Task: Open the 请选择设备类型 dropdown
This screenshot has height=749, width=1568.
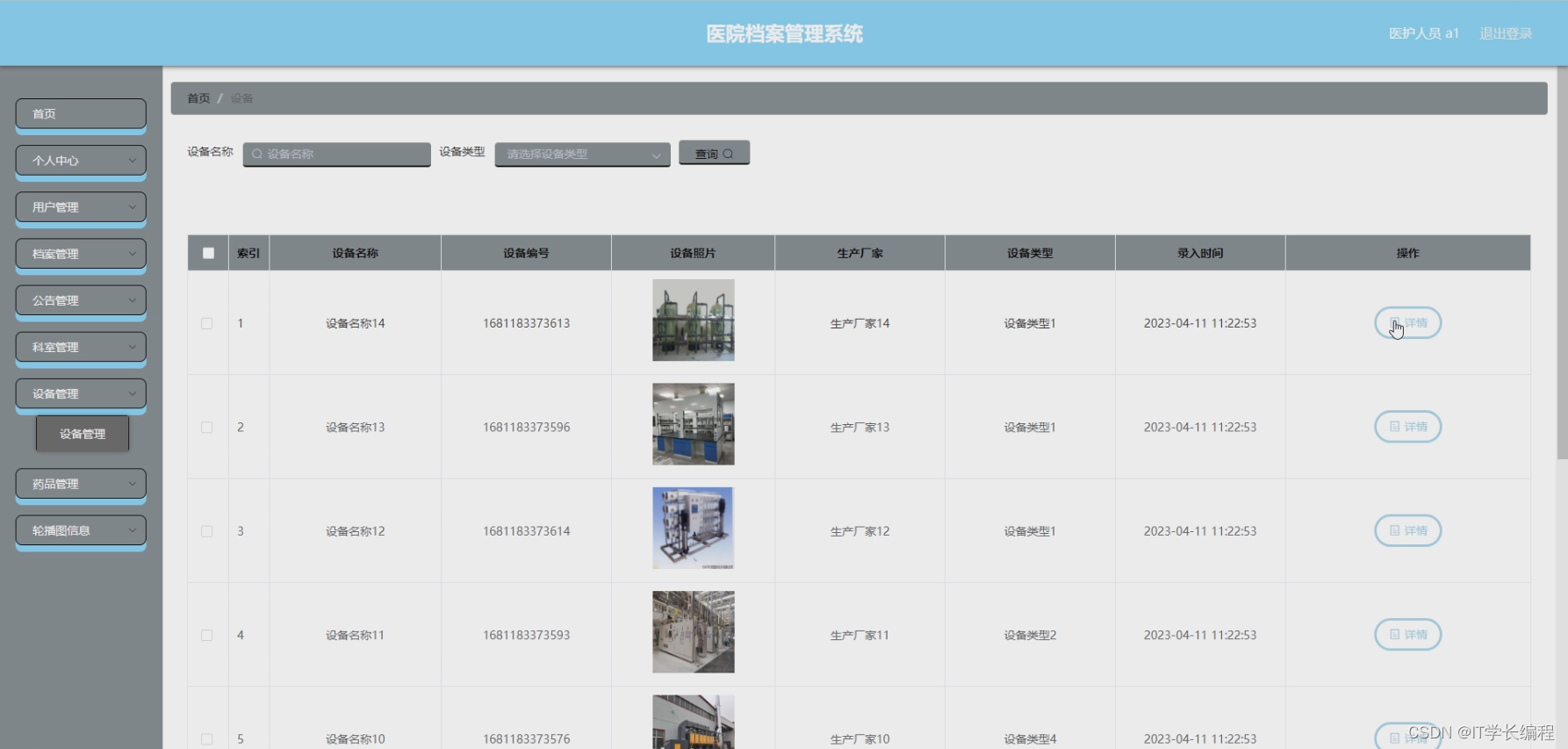Action: pyautogui.click(x=582, y=154)
